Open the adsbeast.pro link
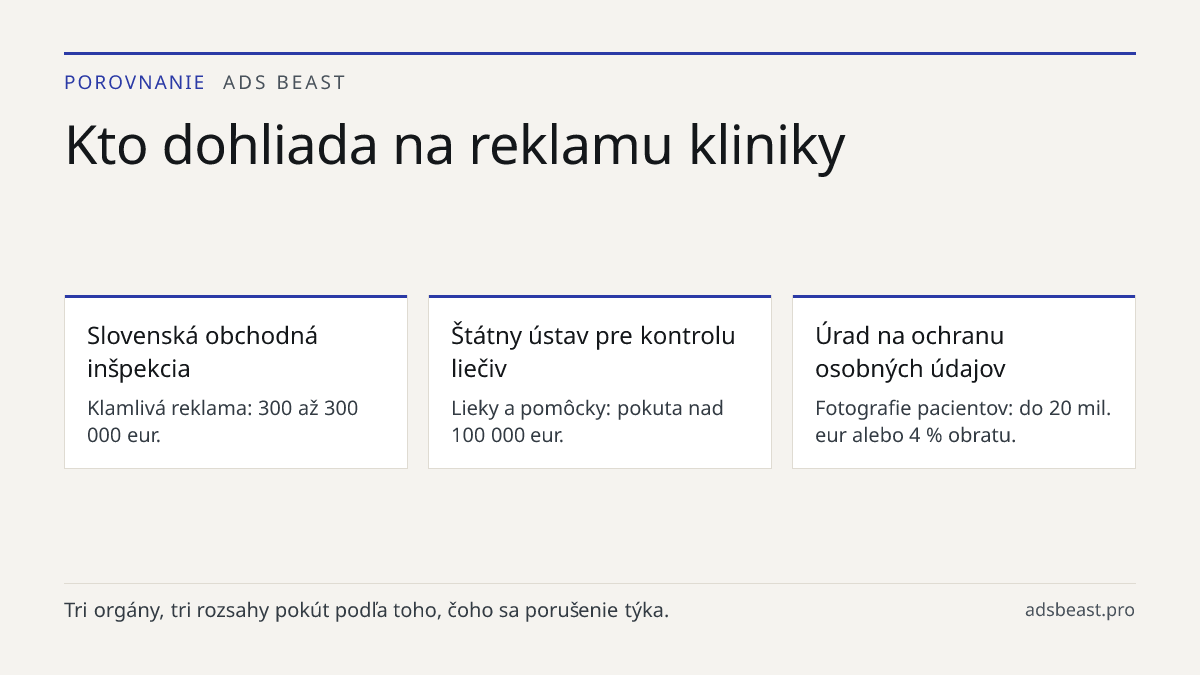Viewport: 1200px width, 675px height. [1080, 610]
